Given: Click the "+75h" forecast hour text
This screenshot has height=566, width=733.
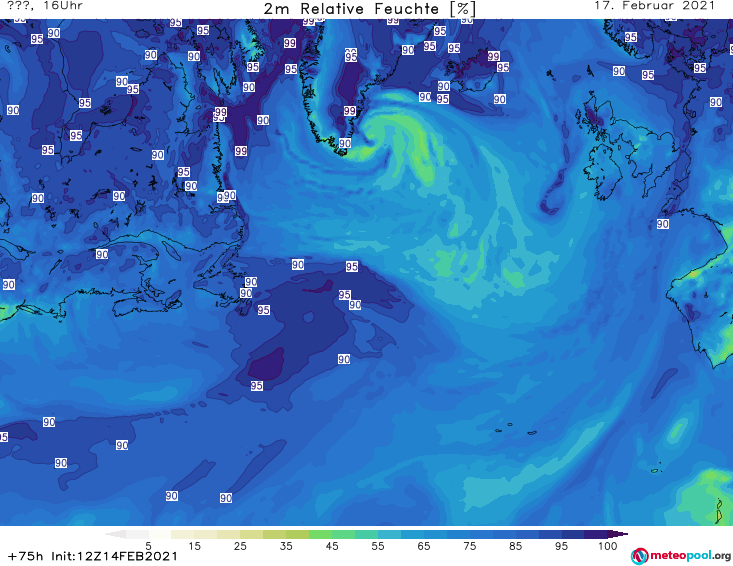Looking at the screenshot, I should point(26,556).
